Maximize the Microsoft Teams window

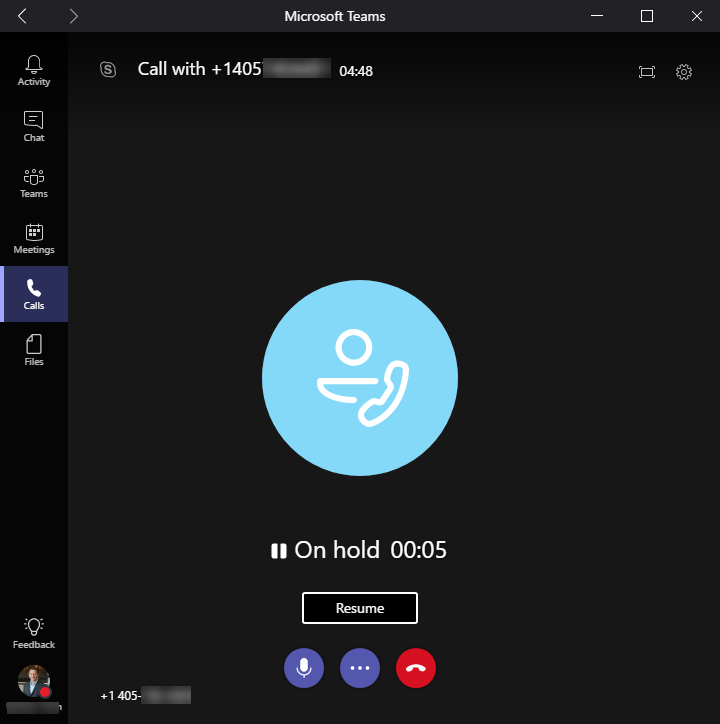[x=647, y=16]
